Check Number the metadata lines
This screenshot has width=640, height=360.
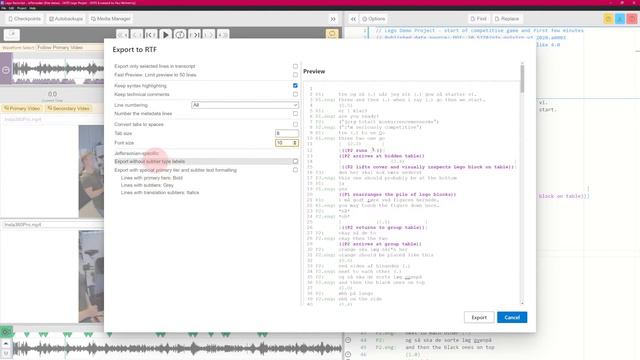click(x=295, y=113)
